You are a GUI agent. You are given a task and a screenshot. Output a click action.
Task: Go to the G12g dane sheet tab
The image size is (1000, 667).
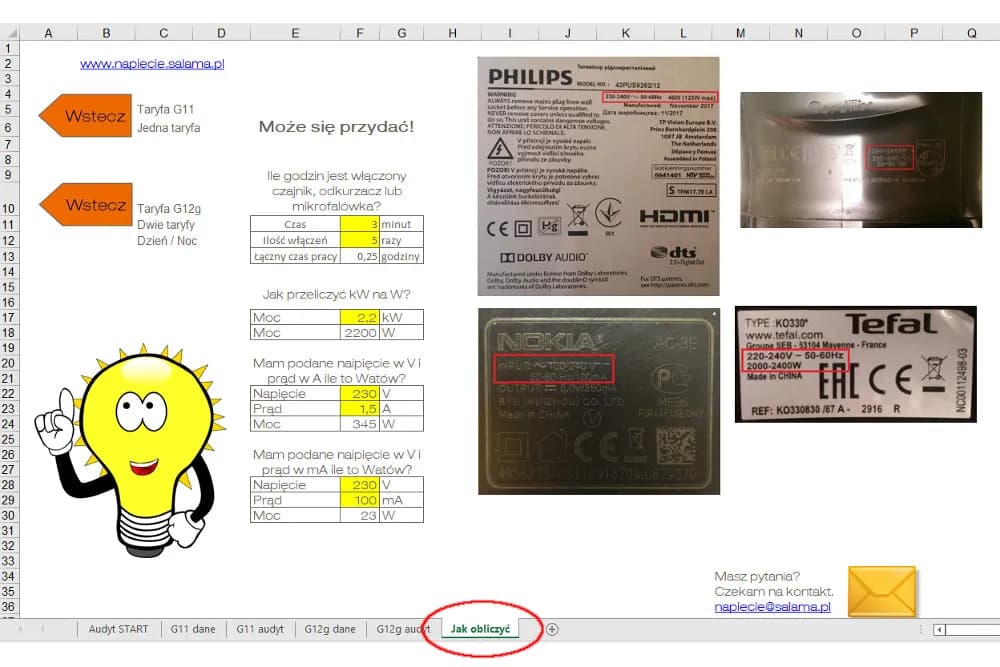(330, 629)
